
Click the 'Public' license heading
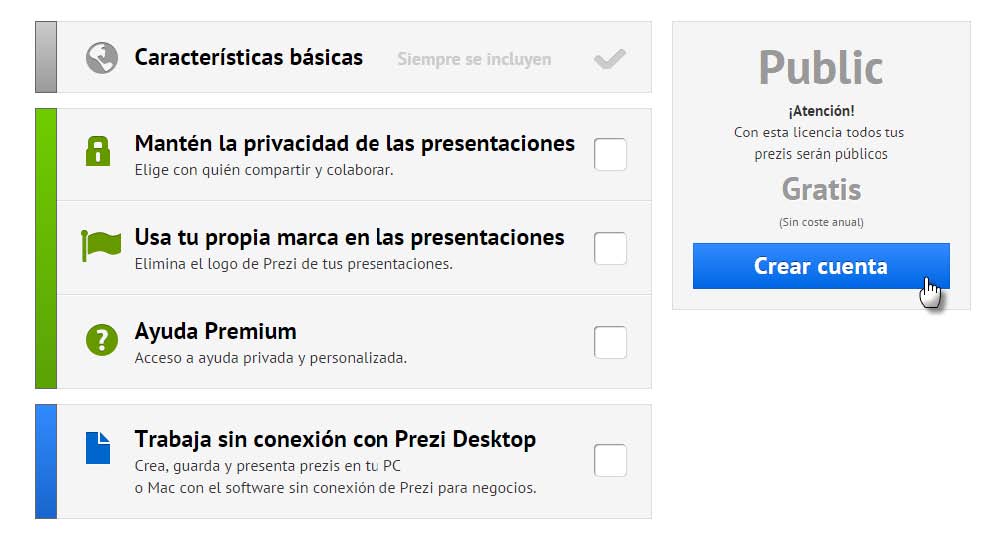[x=820, y=68]
